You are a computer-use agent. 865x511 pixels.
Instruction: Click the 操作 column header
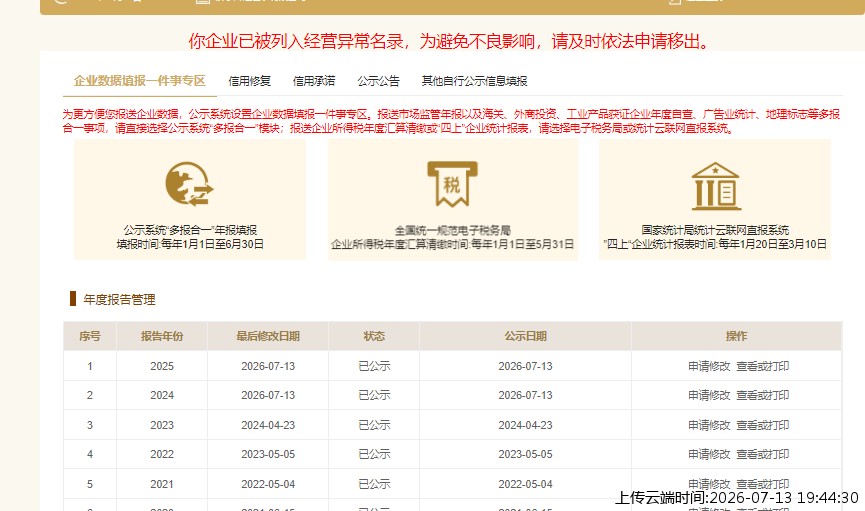(x=736, y=336)
